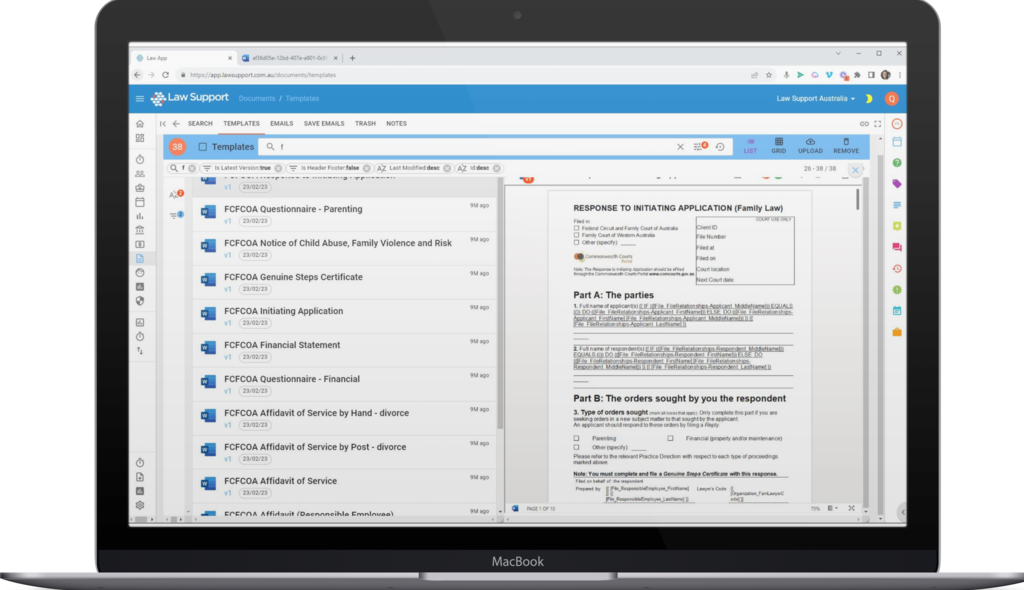The height and width of the screenshot is (590, 1024).
Task: Switch to GRID view
Action: click(x=778, y=146)
